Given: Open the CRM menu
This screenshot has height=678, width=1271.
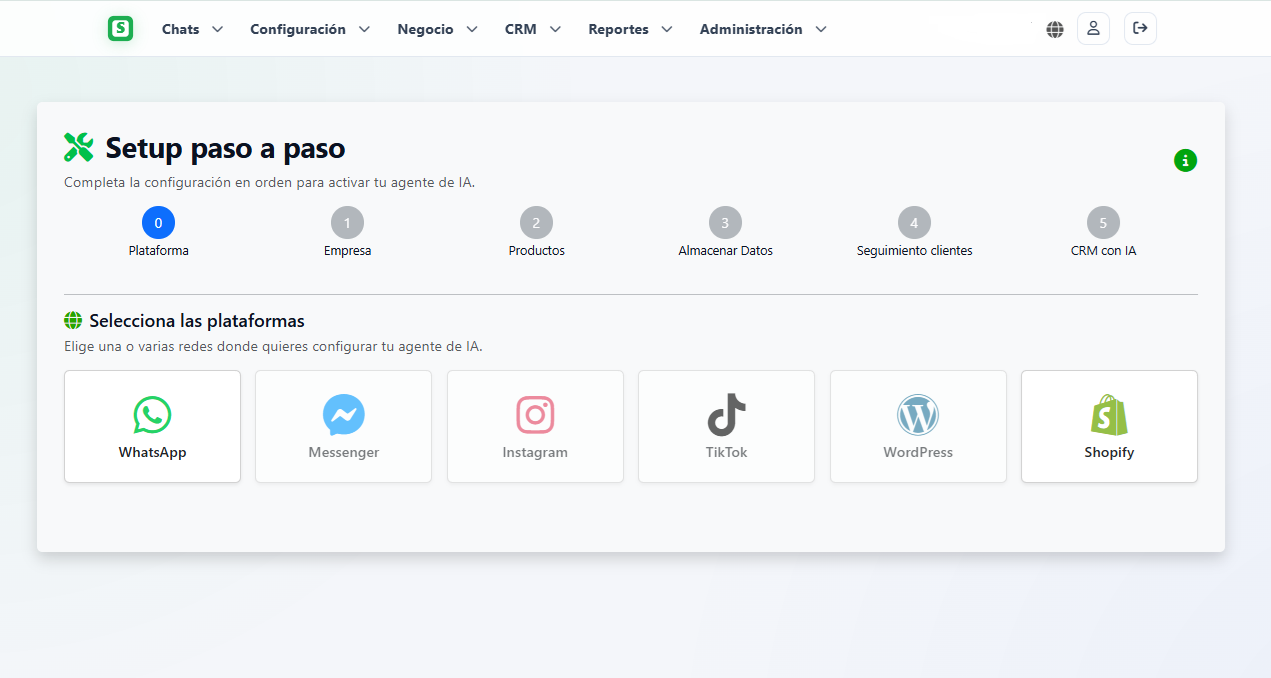Looking at the screenshot, I should tap(521, 29).
